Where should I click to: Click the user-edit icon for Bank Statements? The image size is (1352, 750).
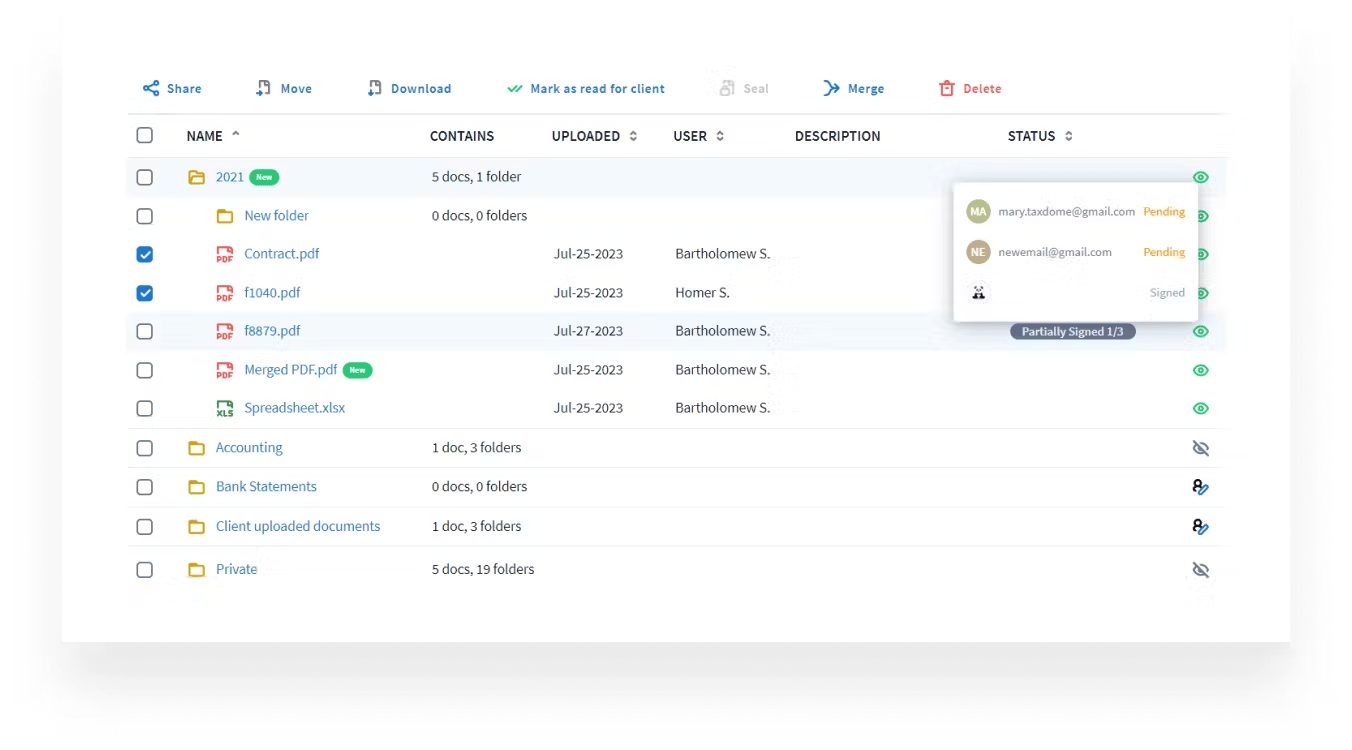[1201, 487]
